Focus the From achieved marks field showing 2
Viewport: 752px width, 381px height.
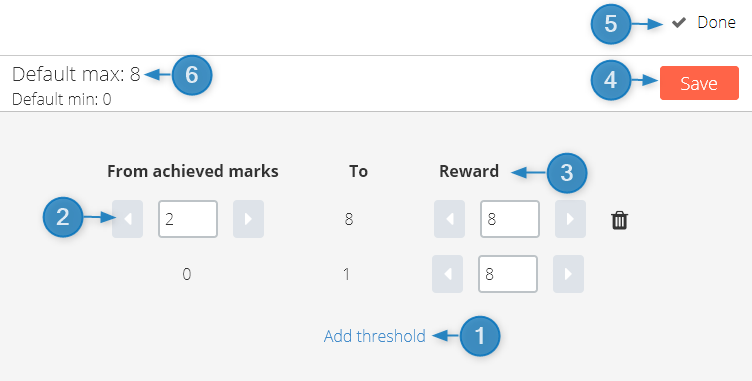(188, 219)
